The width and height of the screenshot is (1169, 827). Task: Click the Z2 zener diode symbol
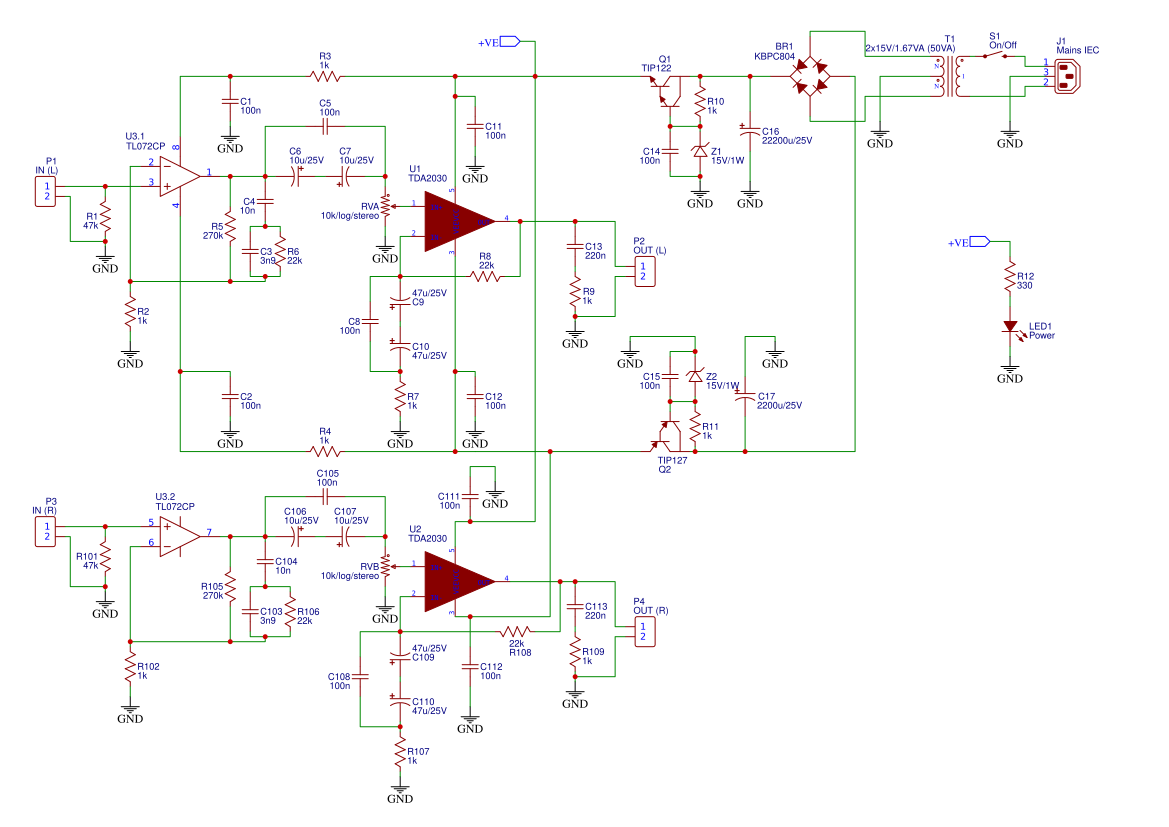tap(695, 377)
